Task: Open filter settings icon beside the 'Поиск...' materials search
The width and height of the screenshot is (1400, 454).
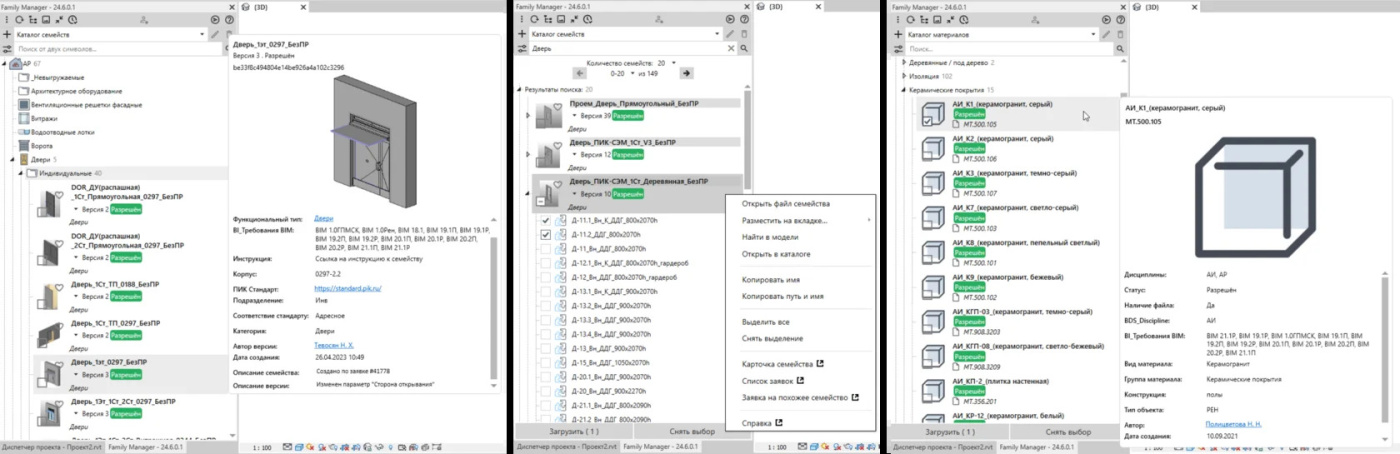Action: coord(897,48)
